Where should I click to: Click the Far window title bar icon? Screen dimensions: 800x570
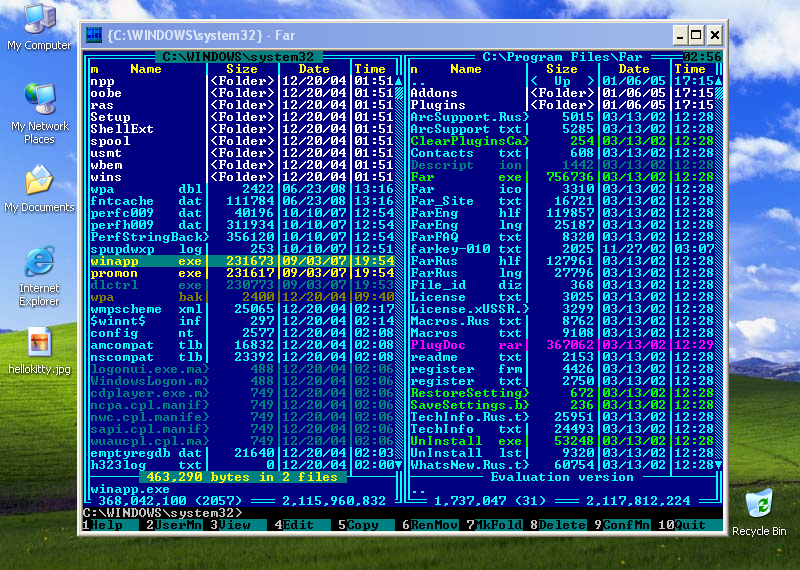click(94, 35)
